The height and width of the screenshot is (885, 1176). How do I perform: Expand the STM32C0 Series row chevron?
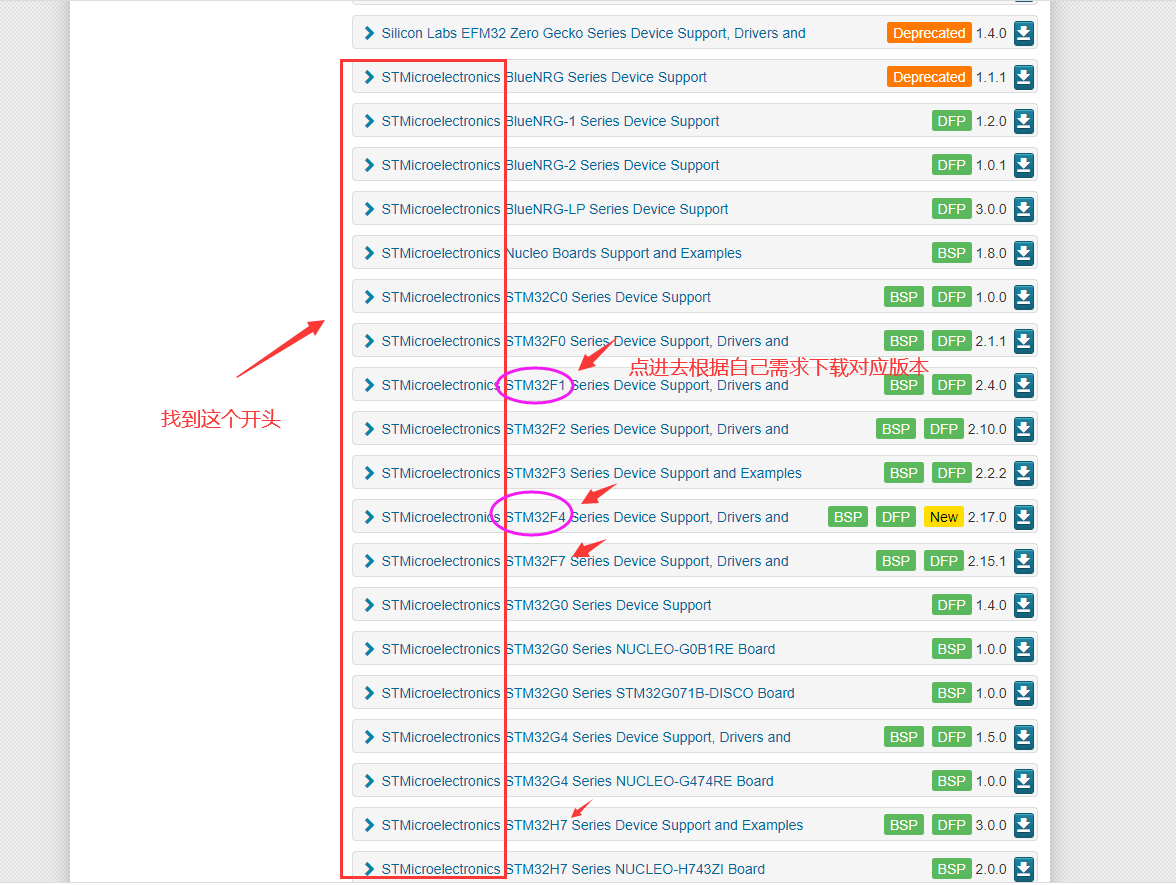[x=369, y=297]
